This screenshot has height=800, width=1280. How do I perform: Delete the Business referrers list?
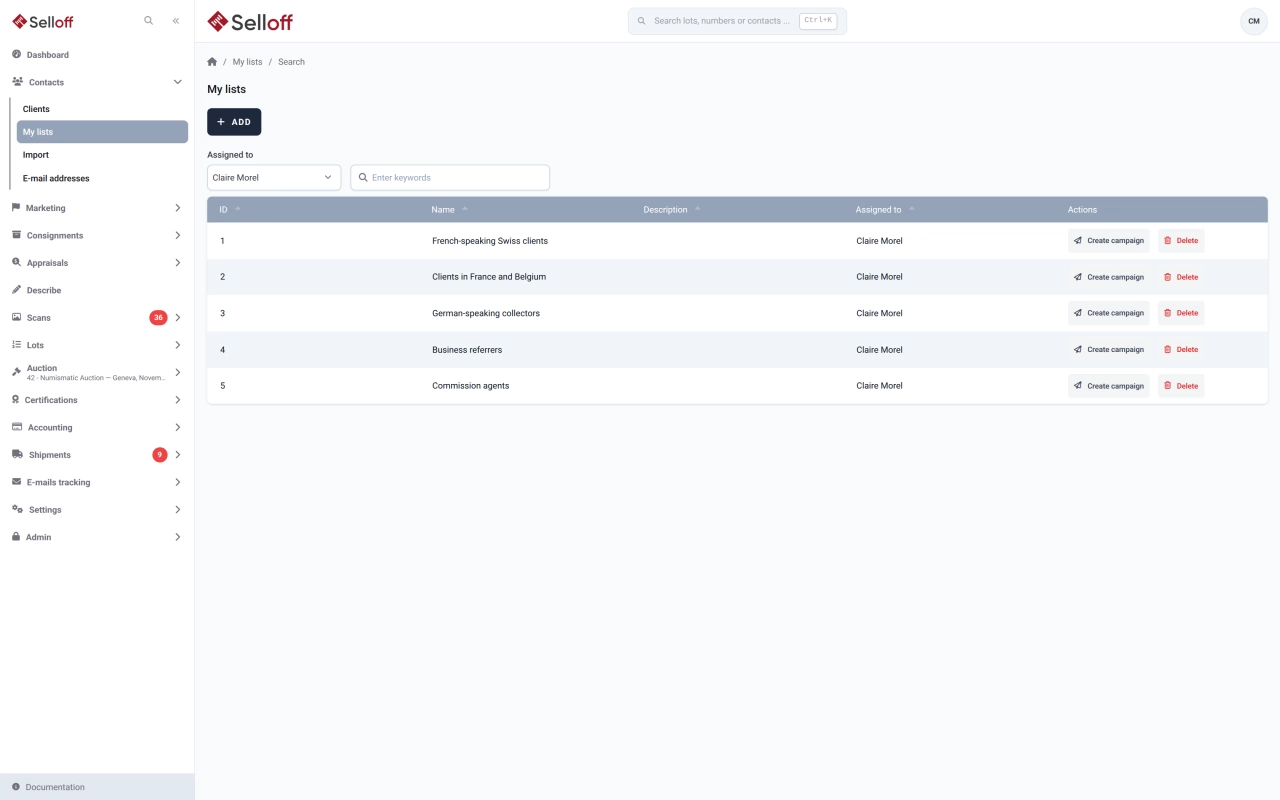click(1181, 349)
